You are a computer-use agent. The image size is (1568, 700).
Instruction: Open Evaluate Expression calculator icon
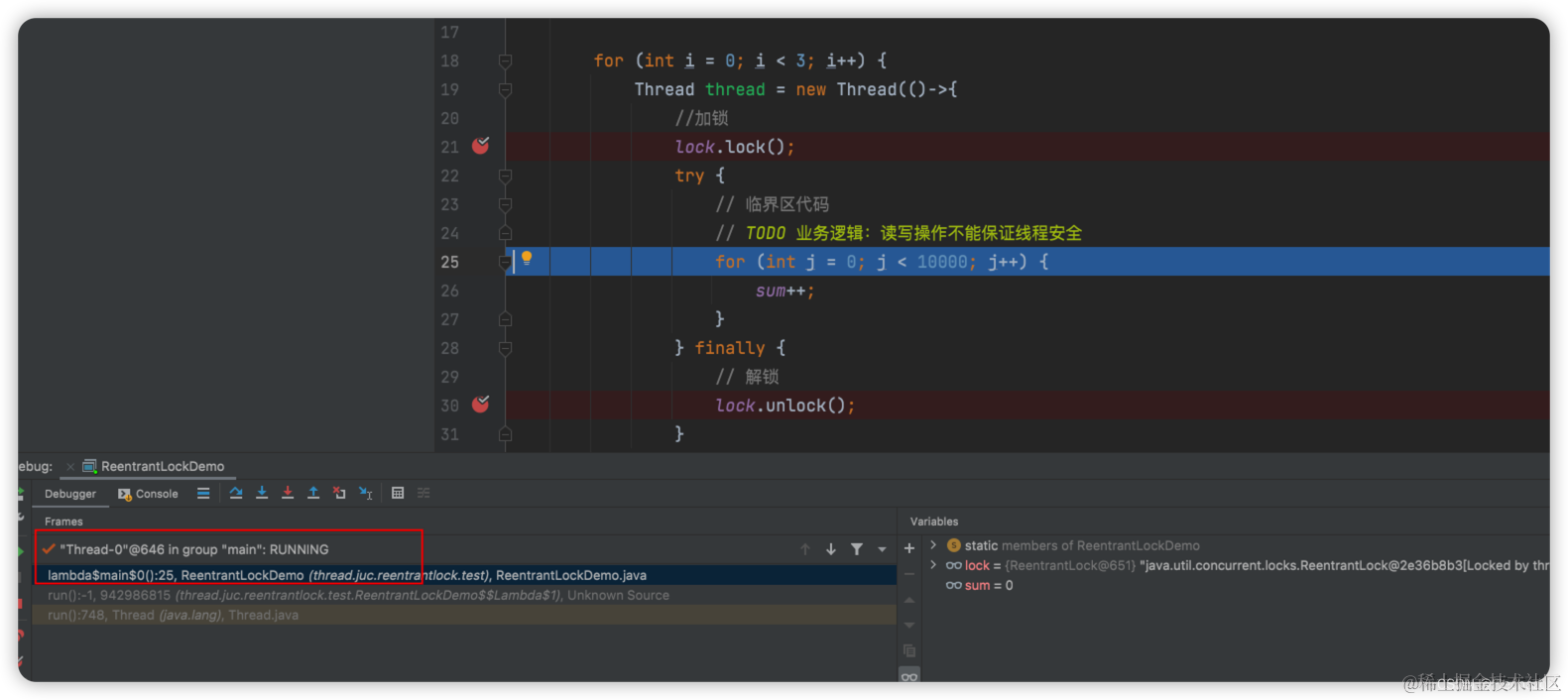click(398, 493)
